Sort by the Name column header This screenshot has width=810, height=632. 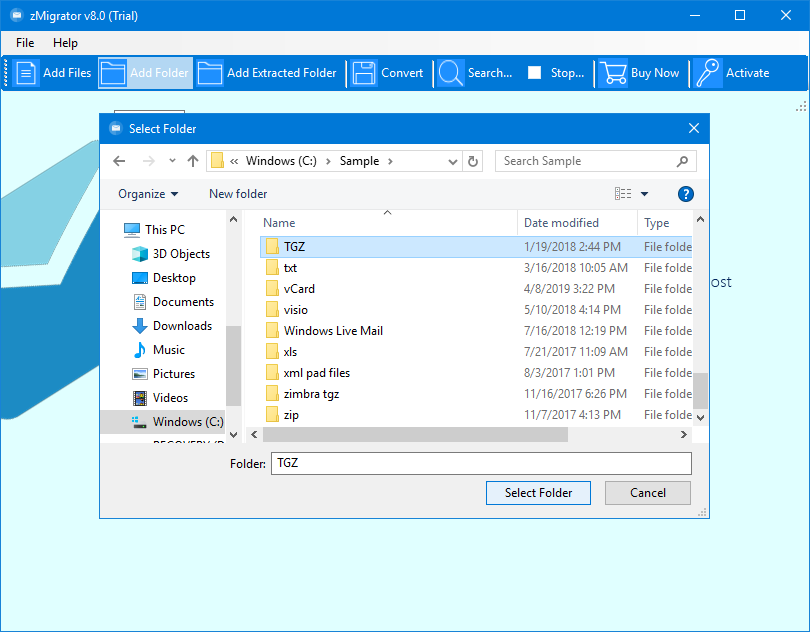point(387,223)
